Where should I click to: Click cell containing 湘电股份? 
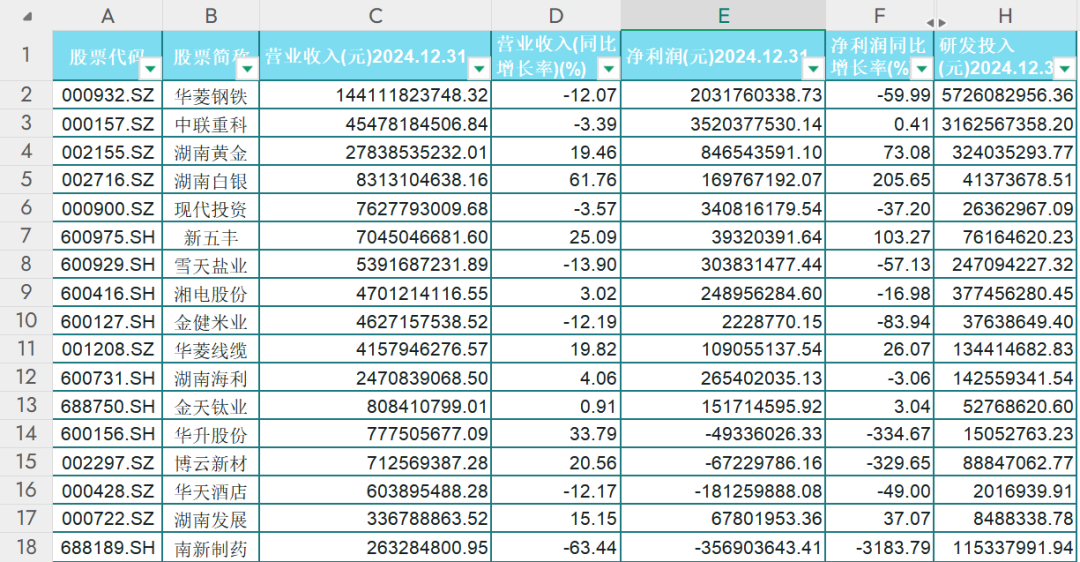(x=211, y=293)
